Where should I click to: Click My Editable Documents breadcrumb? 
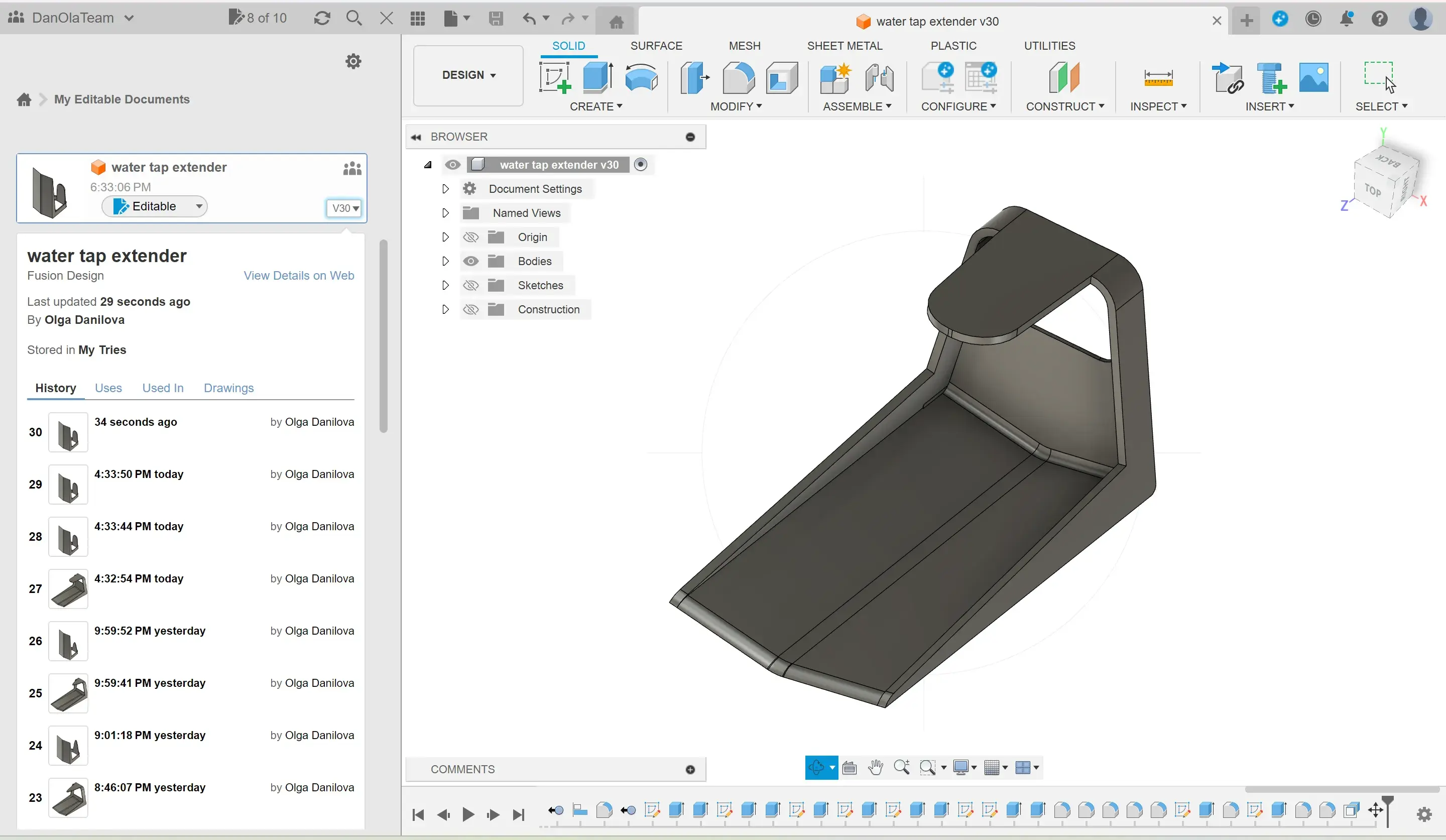pos(122,99)
